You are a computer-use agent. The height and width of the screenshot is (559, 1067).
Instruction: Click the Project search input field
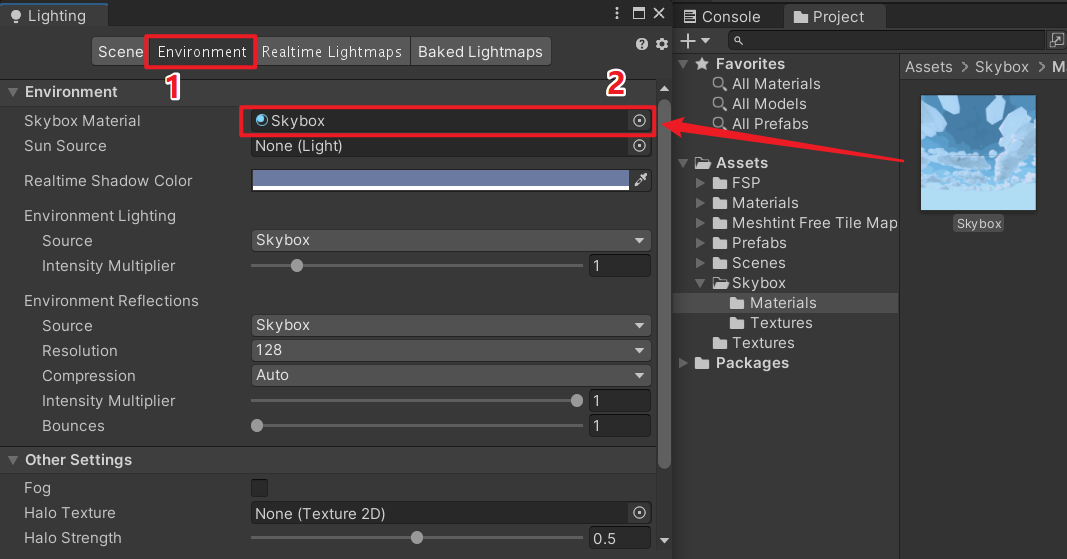tap(887, 41)
